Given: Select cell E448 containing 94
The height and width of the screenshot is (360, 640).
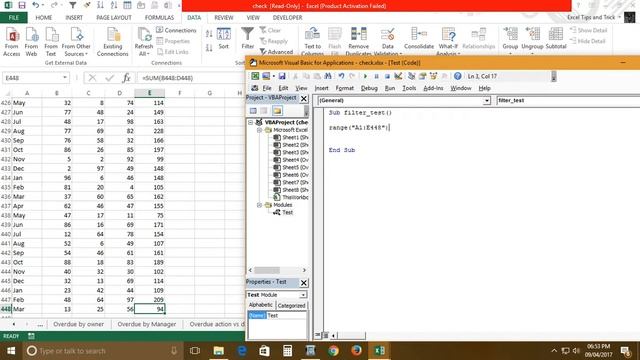Looking at the screenshot, I should tap(149, 309).
